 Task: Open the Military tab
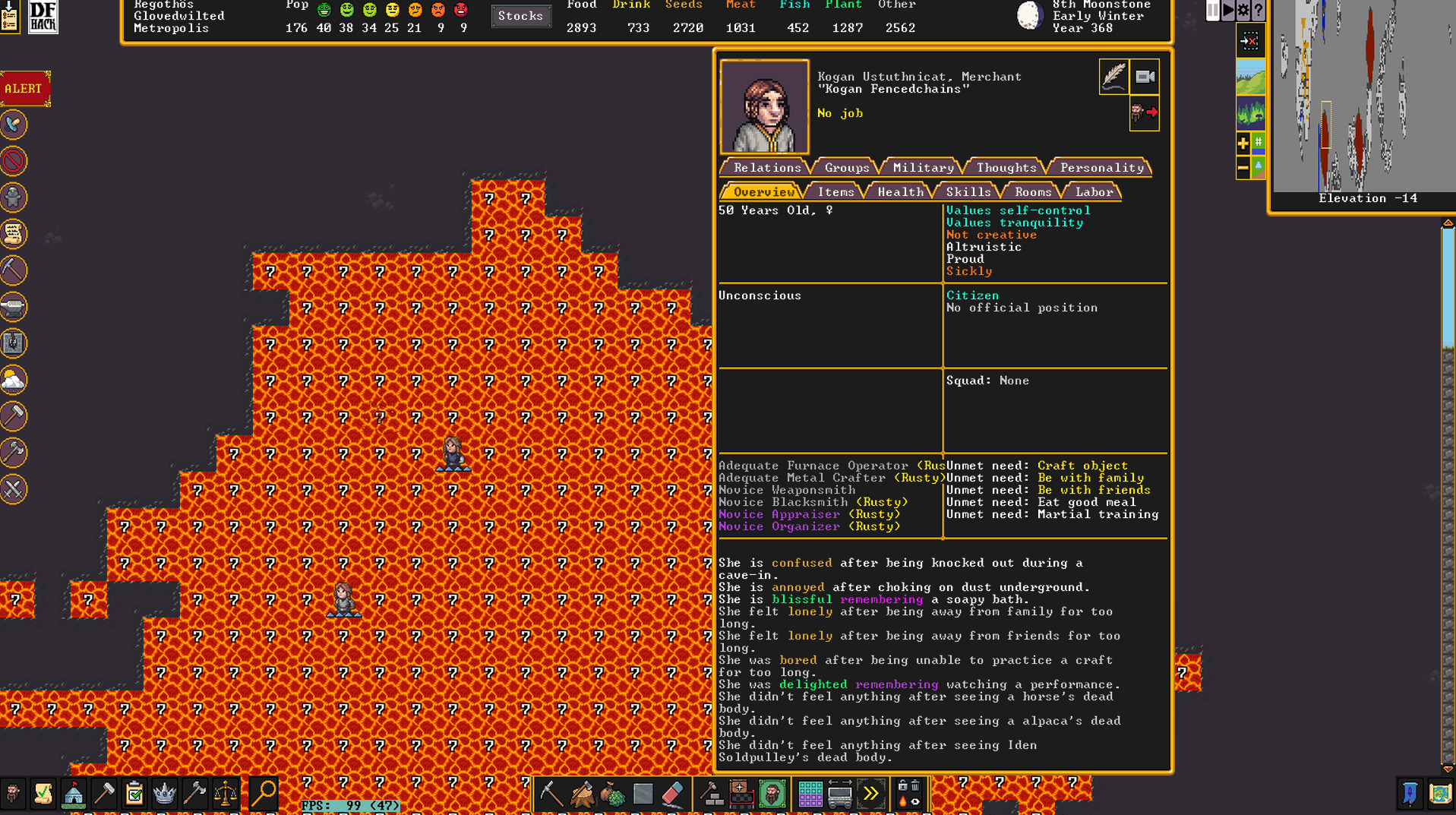coord(923,167)
